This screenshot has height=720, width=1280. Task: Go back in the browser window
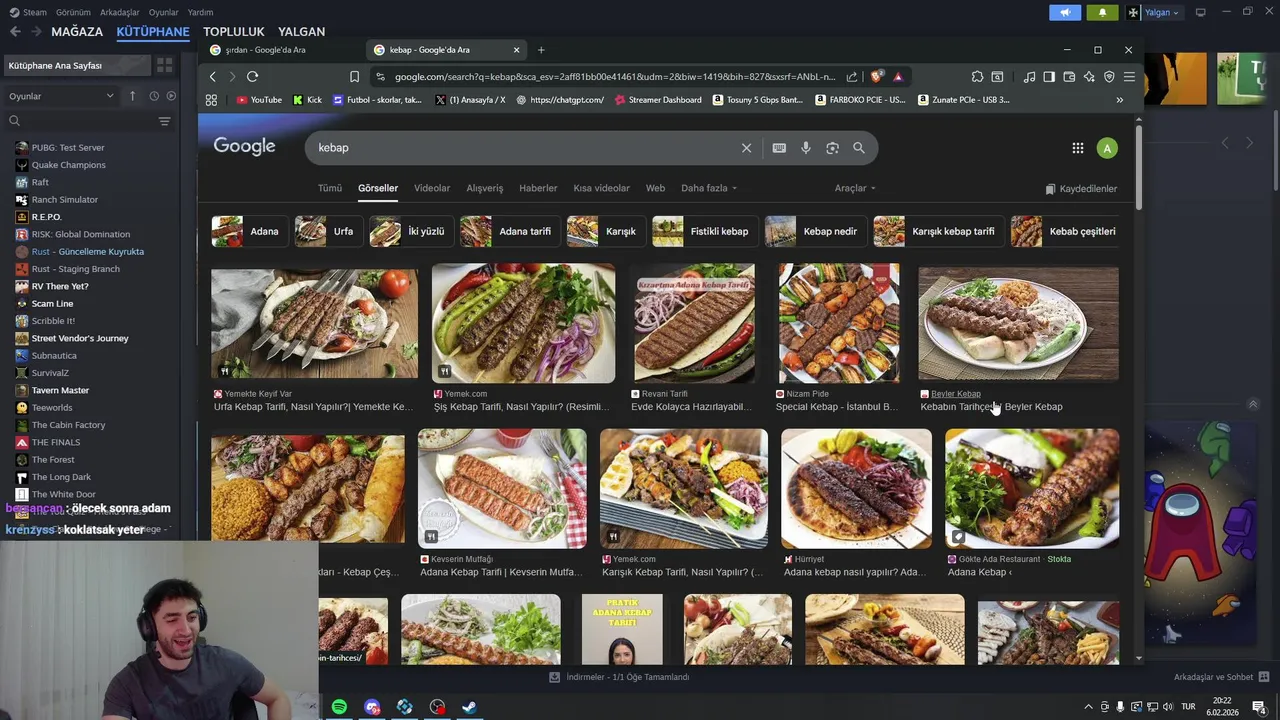click(x=212, y=76)
